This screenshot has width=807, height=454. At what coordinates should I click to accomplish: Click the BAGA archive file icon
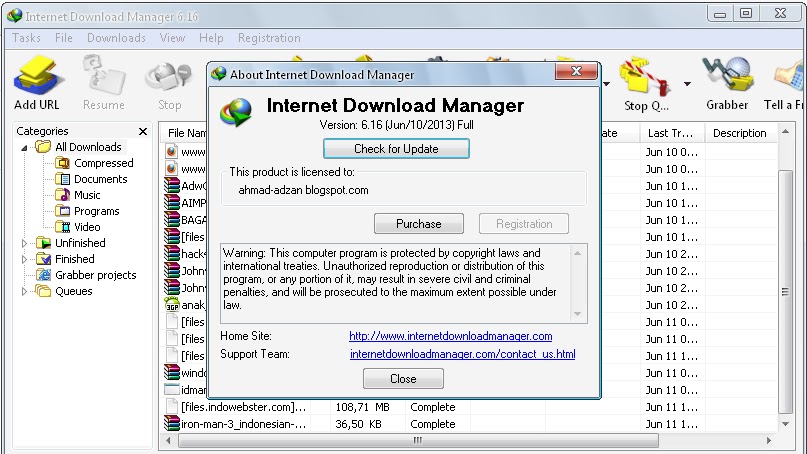tap(171, 220)
